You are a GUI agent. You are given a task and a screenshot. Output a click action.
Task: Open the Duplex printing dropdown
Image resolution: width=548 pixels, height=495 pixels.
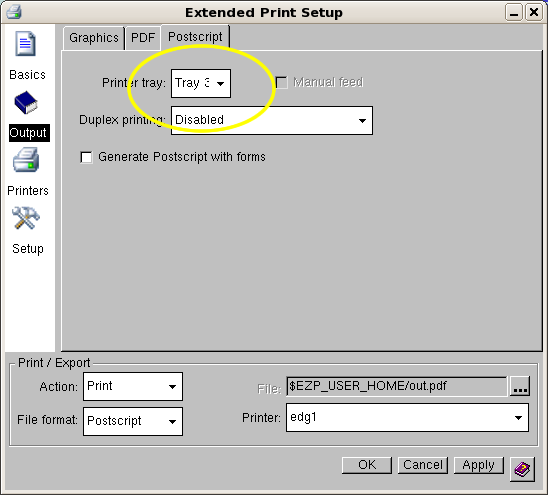pos(272,120)
